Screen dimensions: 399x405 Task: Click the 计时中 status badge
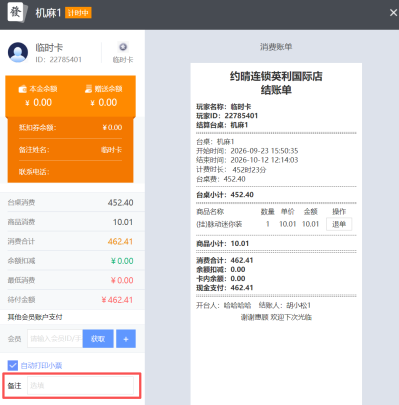point(78,13)
